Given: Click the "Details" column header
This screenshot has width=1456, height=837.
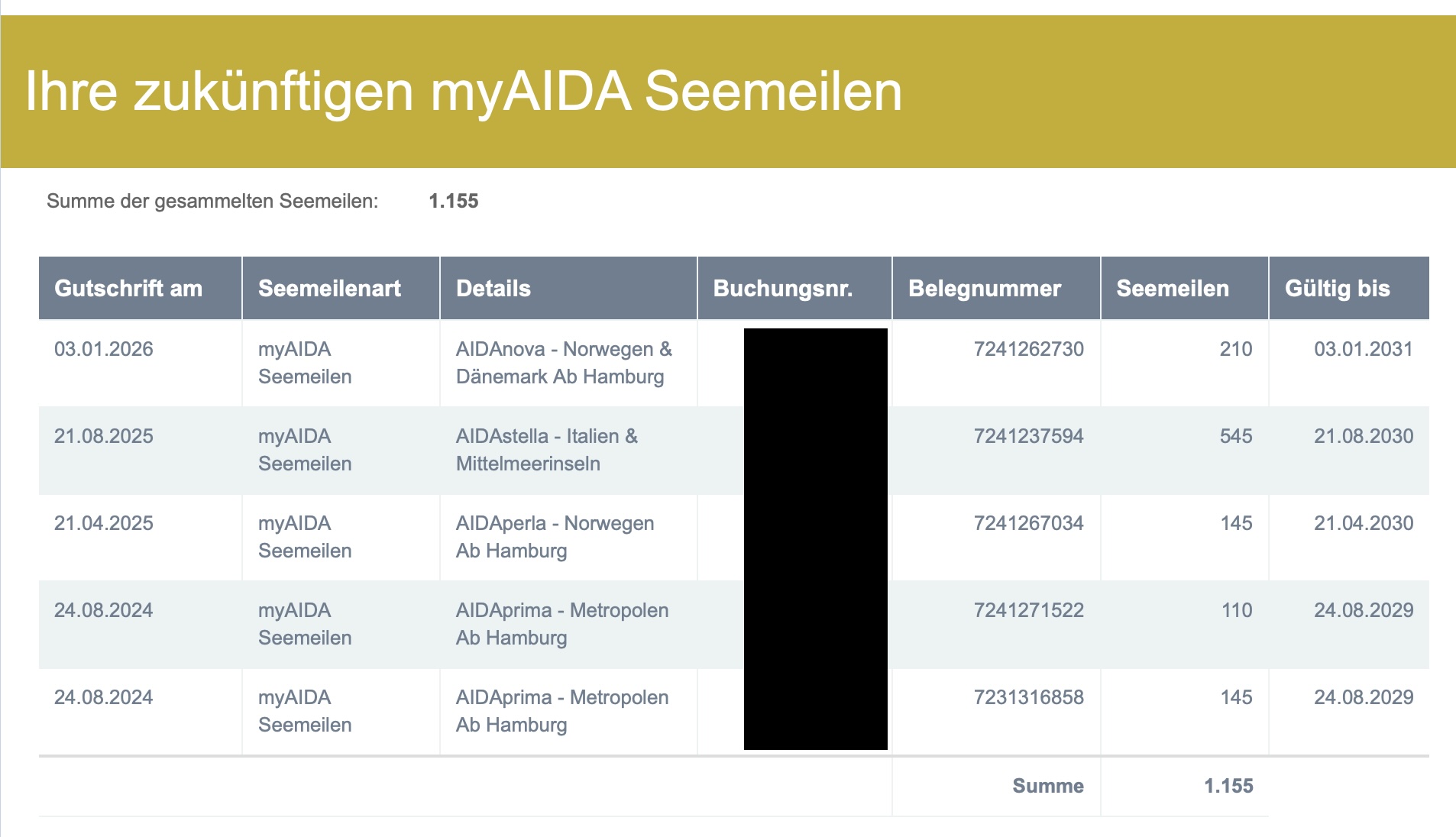Looking at the screenshot, I should 493,289.
